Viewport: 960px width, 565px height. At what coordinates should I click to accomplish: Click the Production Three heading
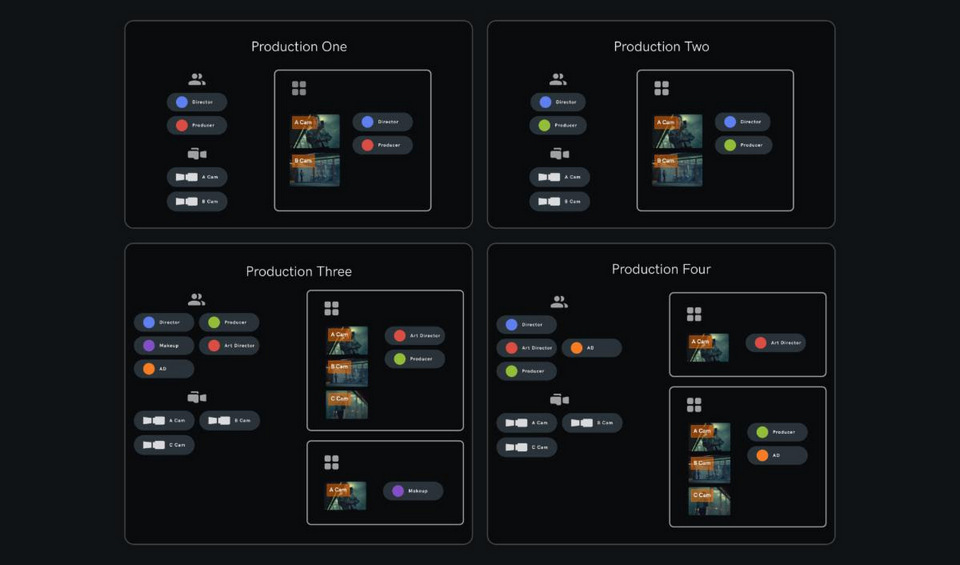298,271
